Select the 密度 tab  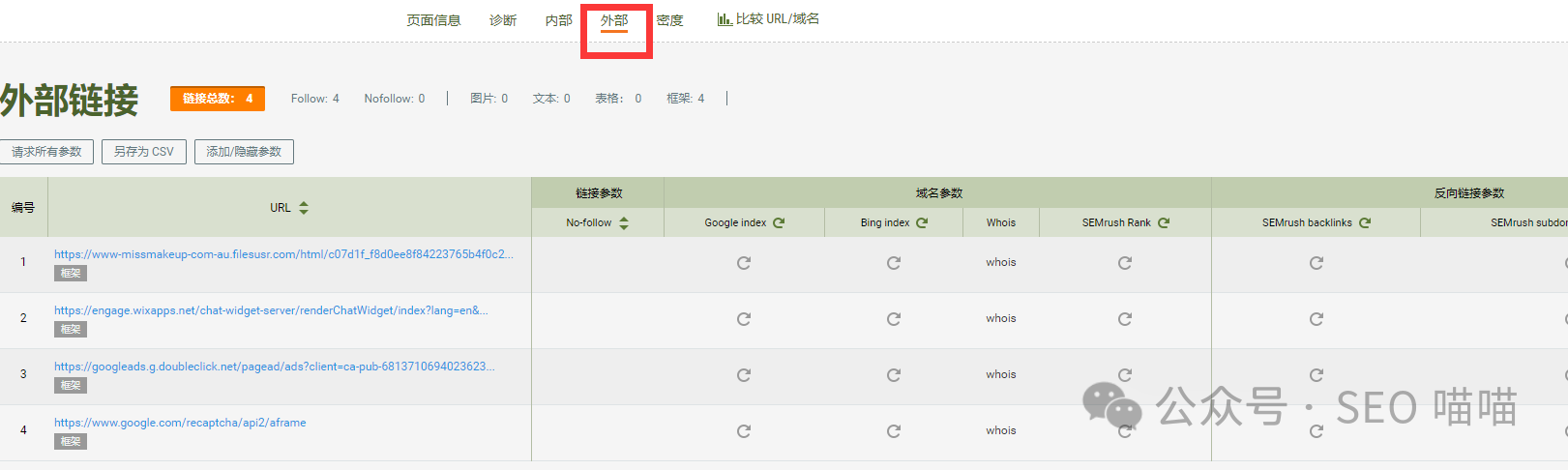tap(669, 20)
